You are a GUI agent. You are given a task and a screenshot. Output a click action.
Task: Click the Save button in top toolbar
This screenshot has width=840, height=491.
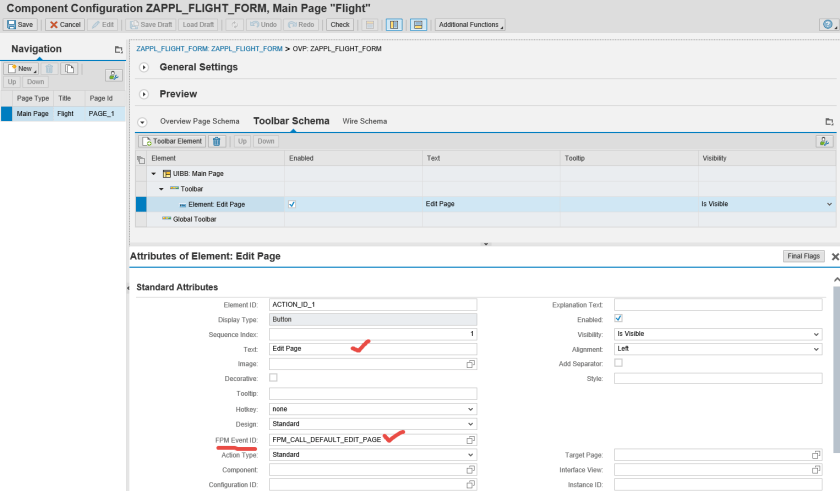click(x=21, y=24)
